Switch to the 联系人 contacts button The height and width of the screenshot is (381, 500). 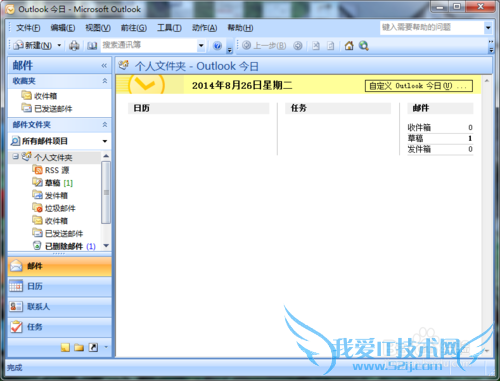pyautogui.click(x=60, y=307)
